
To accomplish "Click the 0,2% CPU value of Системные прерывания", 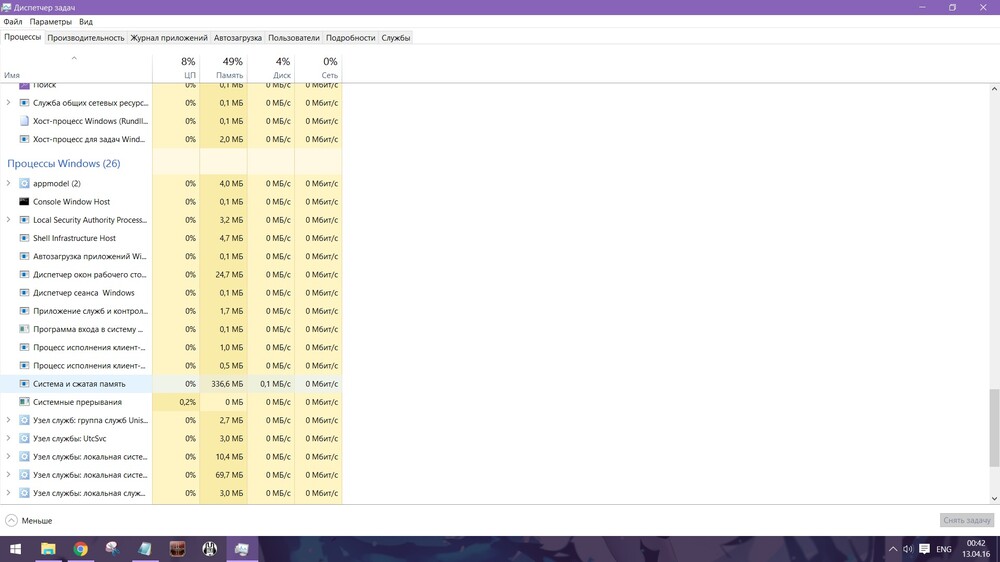I will (188, 402).
